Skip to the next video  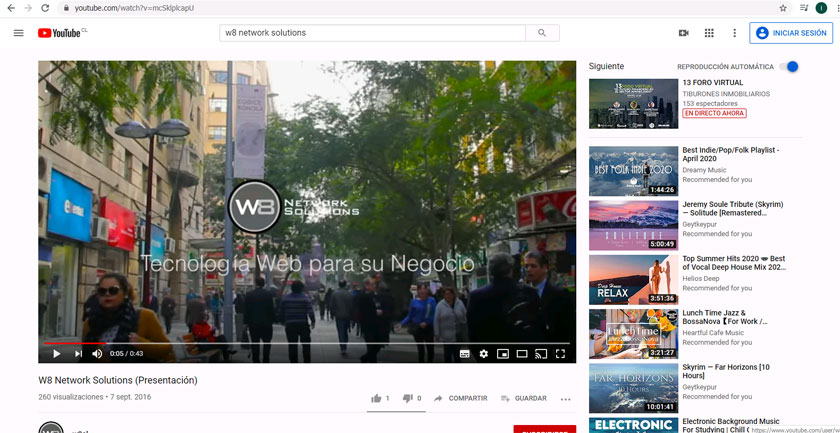point(78,354)
